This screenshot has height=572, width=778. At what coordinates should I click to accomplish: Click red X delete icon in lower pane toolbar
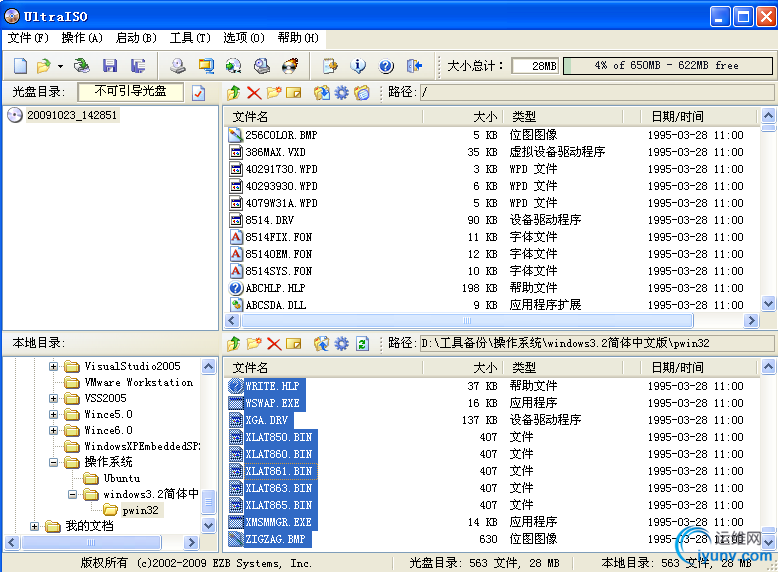pyautogui.click(x=274, y=343)
